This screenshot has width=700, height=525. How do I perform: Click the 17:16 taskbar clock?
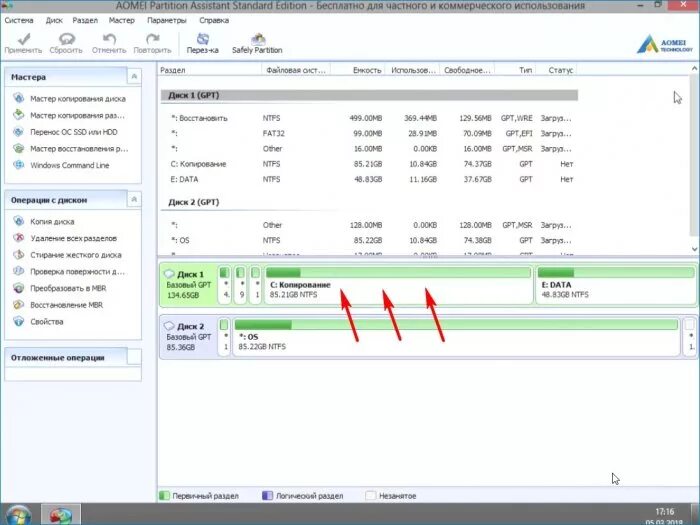click(x=664, y=511)
